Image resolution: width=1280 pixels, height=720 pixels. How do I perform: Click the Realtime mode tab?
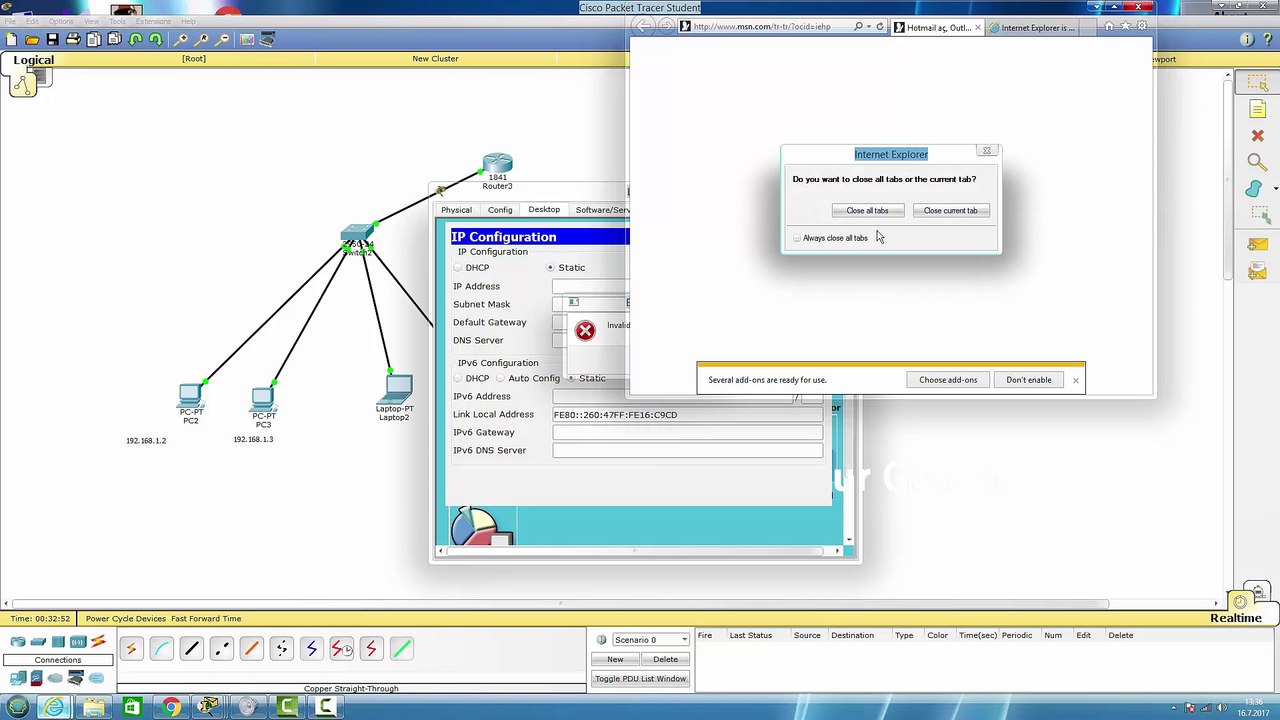tap(1236, 618)
